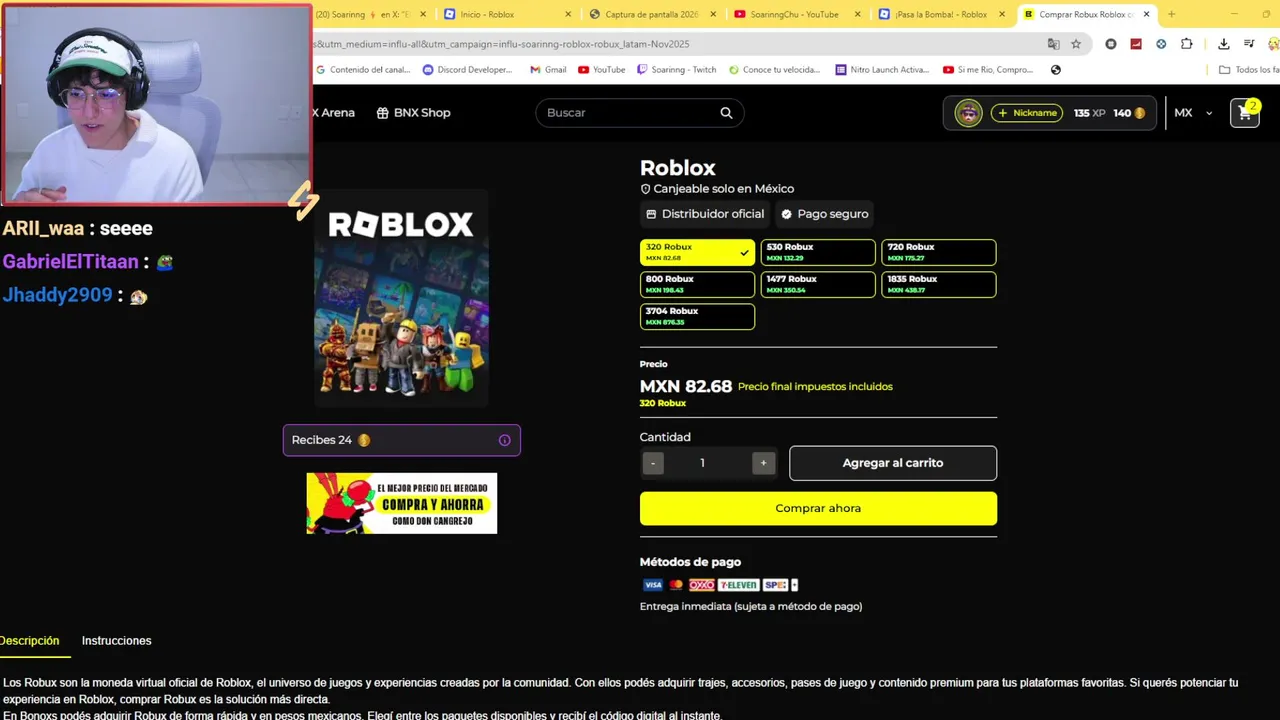1280x720 pixels.
Task: Click the Comprar ahora button
Action: pyautogui.click(x=818, y=508)
